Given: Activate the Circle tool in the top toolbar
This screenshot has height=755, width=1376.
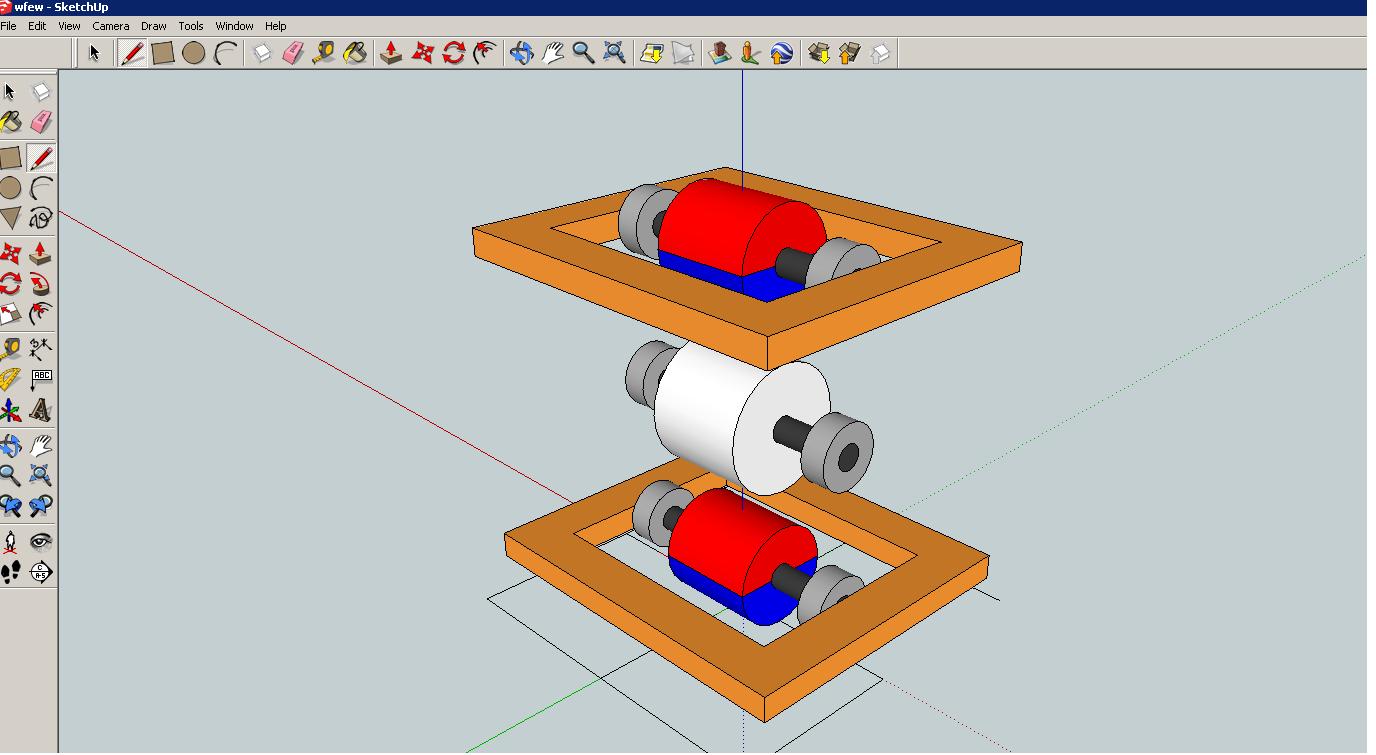Looking at the screenshot, I should click(194, 53).
